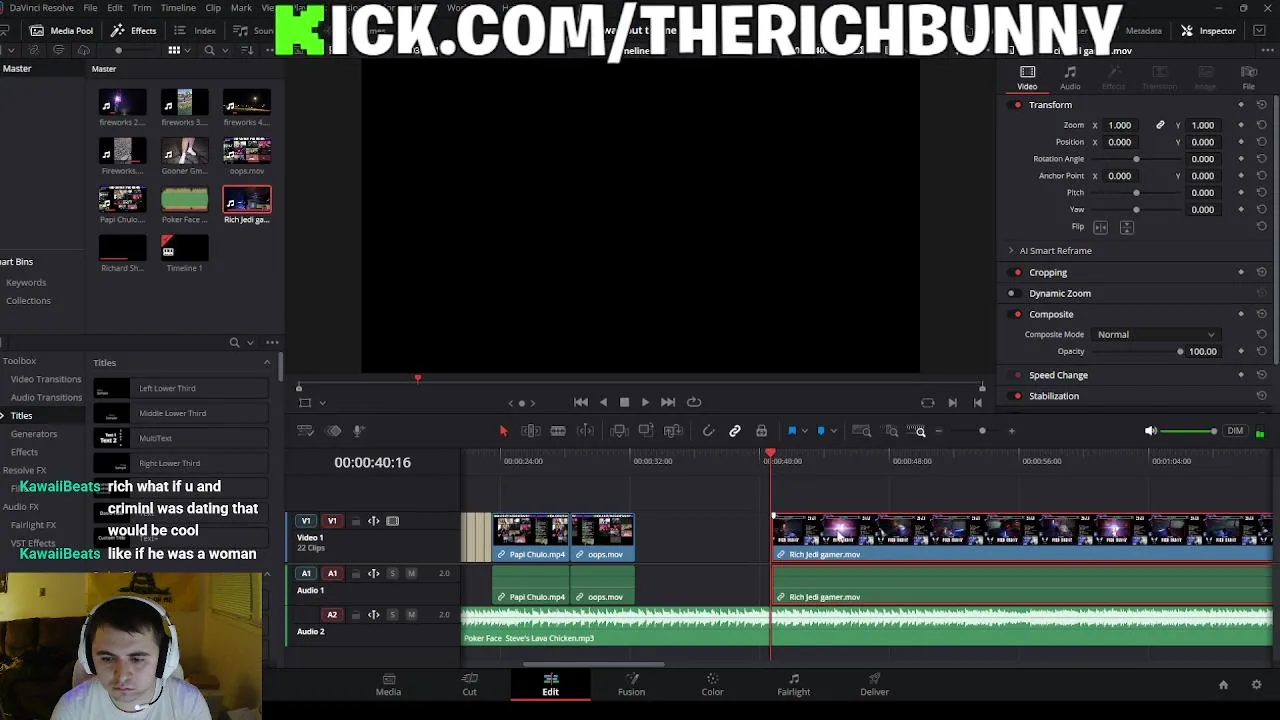
Task: Click the full extent zoom icon
Action: 861,431
